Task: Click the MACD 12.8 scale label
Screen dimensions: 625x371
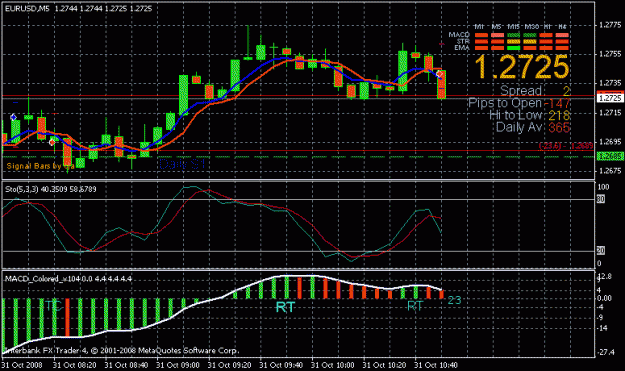Action: point(604,276)
